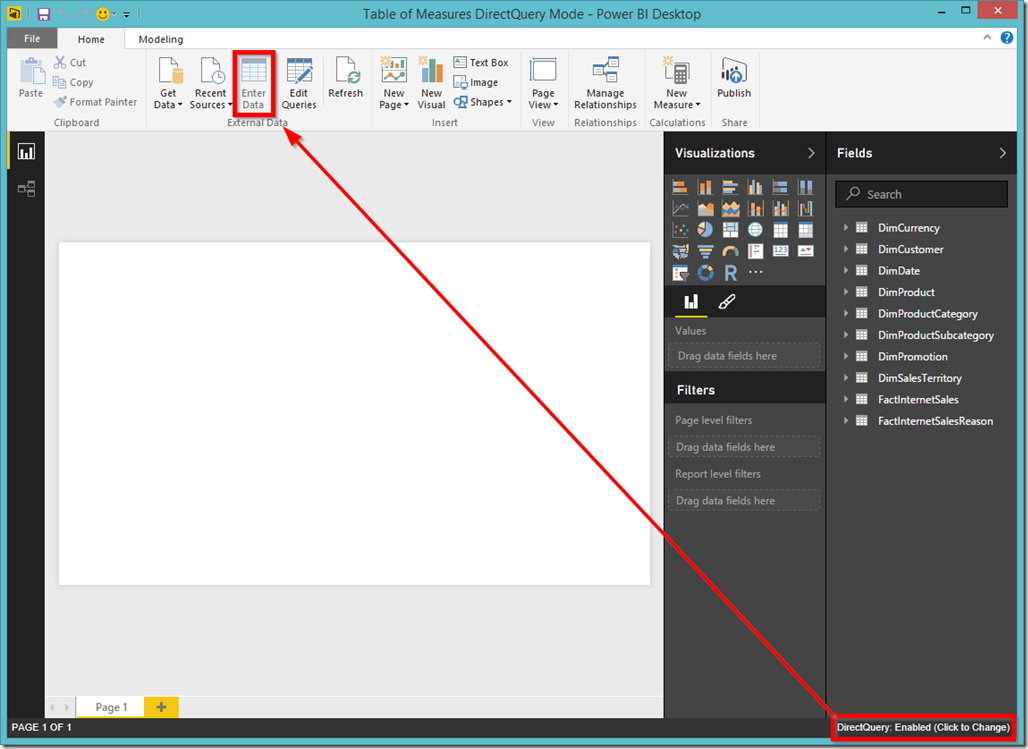Select the table visual icon

[780, 230]
